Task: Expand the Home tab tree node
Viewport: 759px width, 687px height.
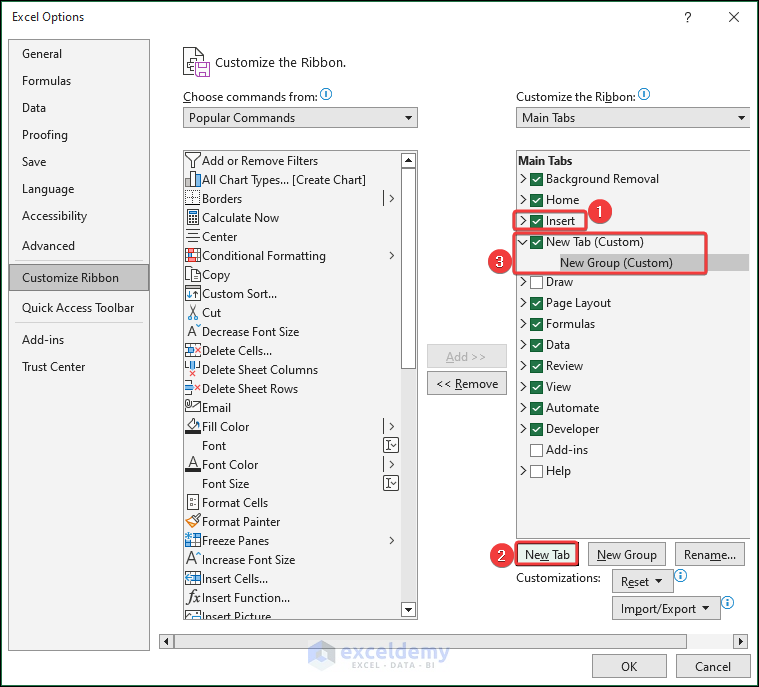Action: pyautogui.click(x=523, y=199)
